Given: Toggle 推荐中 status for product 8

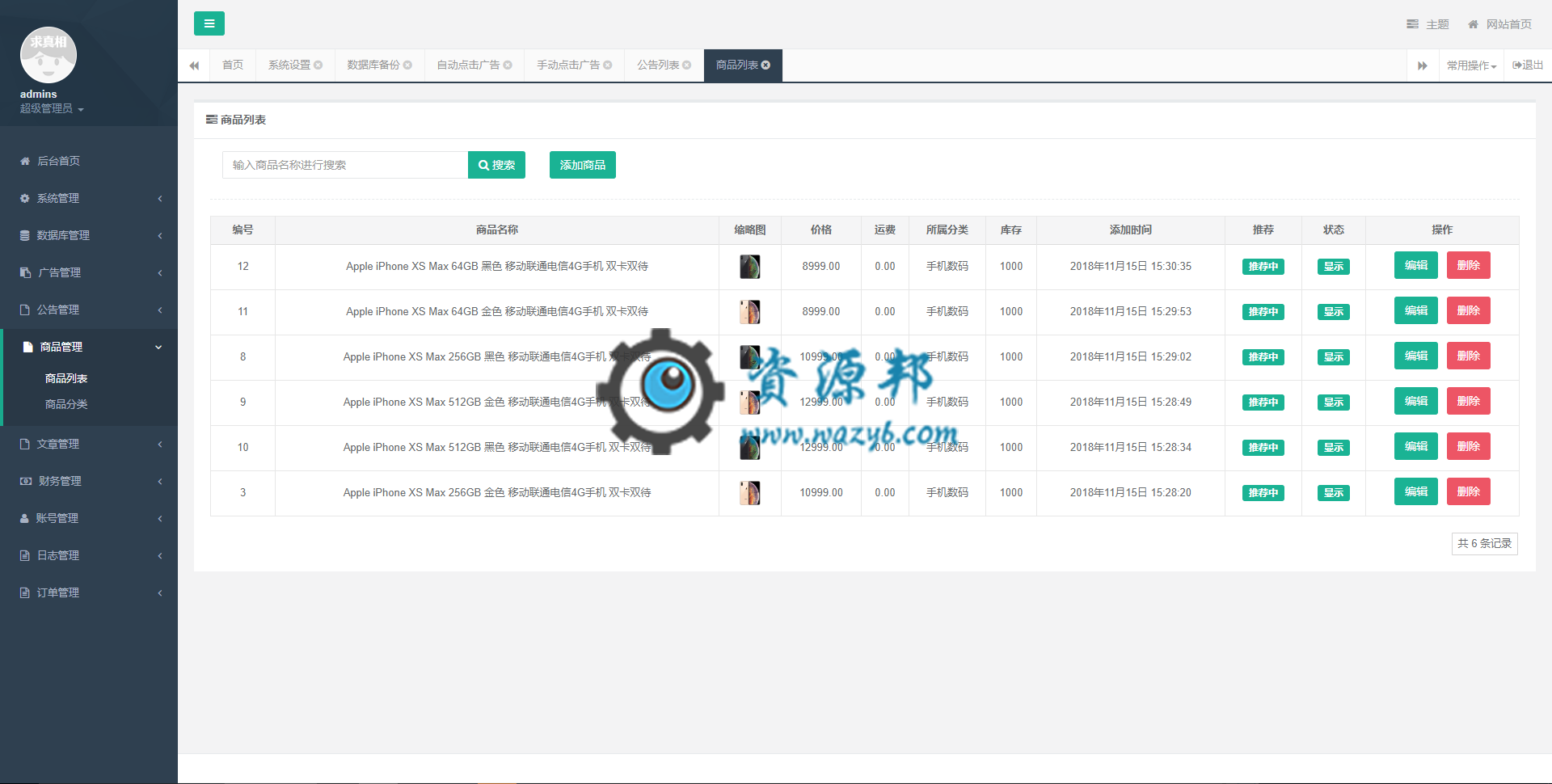Looking at the screenshot, I should 1263,357.
